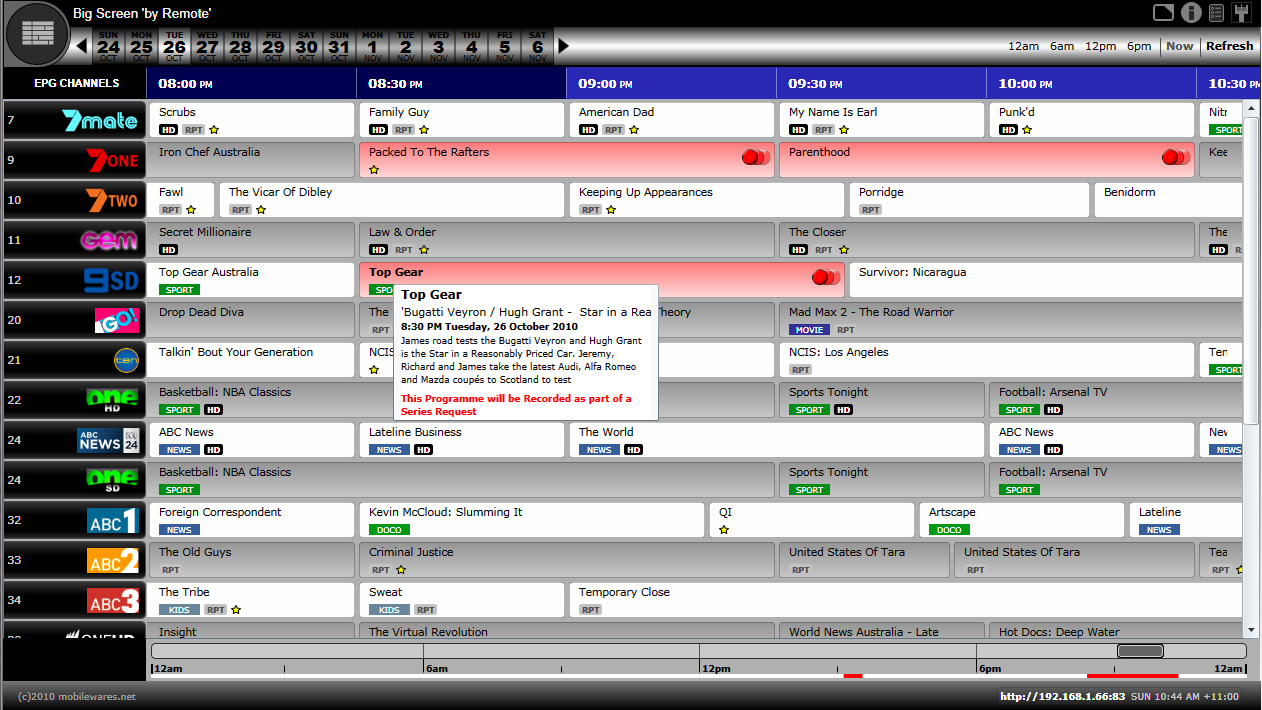Click the MOVIE badge on Mad Max 2

(x=809, y=330)
